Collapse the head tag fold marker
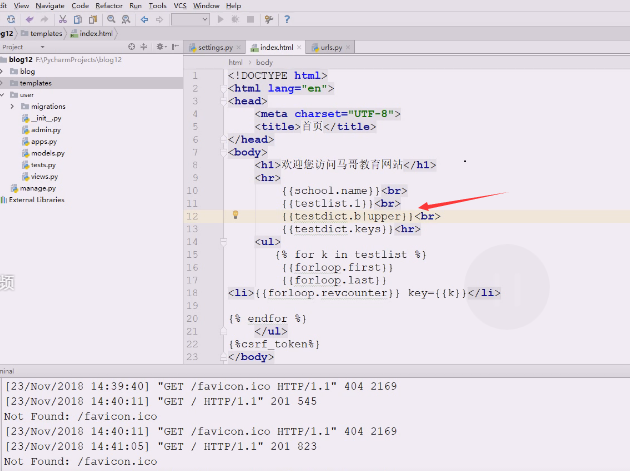Image resolution: width=630 pixels, height=471 pixels. coord(223,101)
